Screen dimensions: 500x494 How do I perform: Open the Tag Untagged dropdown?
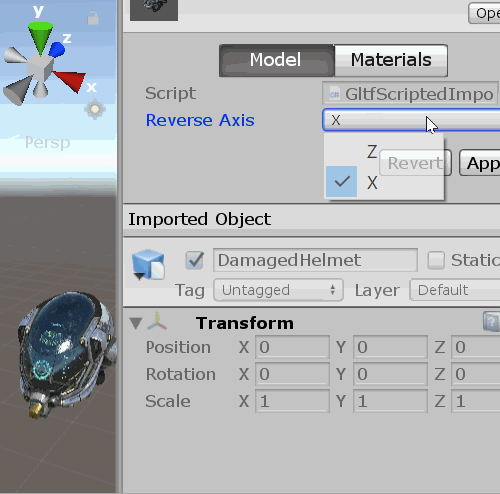[278, 290]
